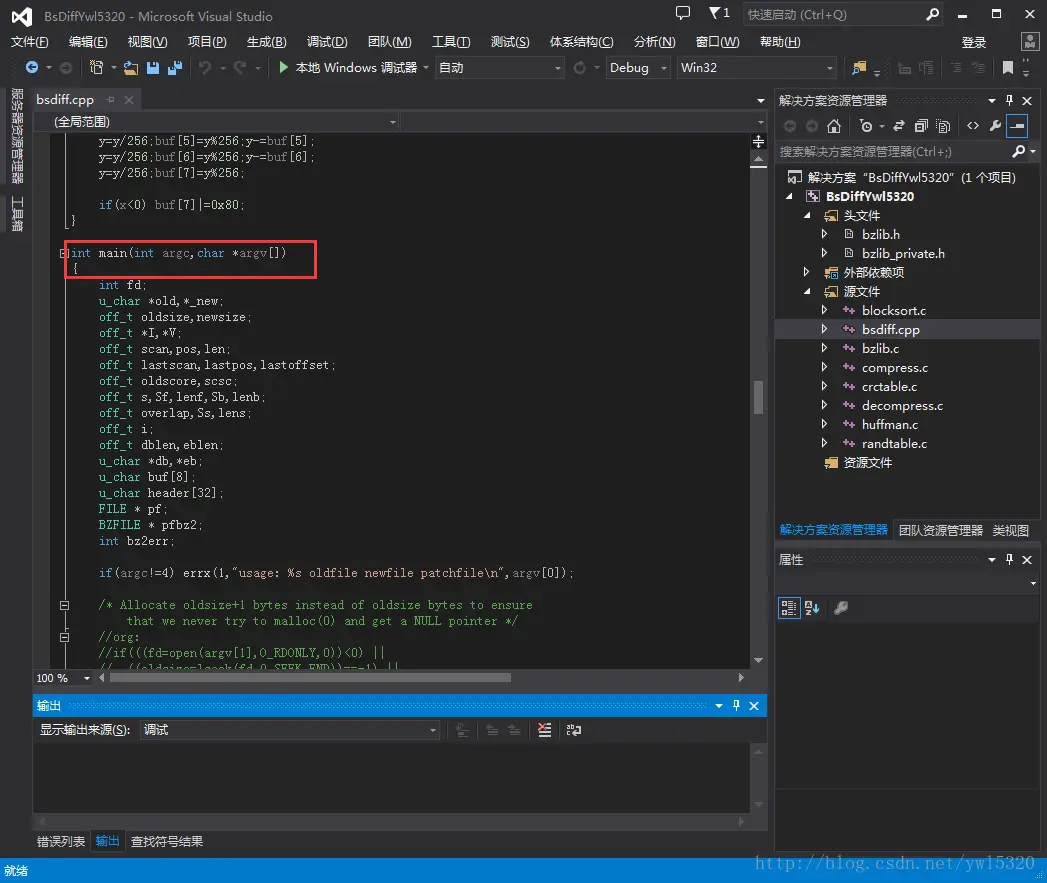Click the Find in Files toolbar icon
The image size is (1047, 883).
[859, 67]
